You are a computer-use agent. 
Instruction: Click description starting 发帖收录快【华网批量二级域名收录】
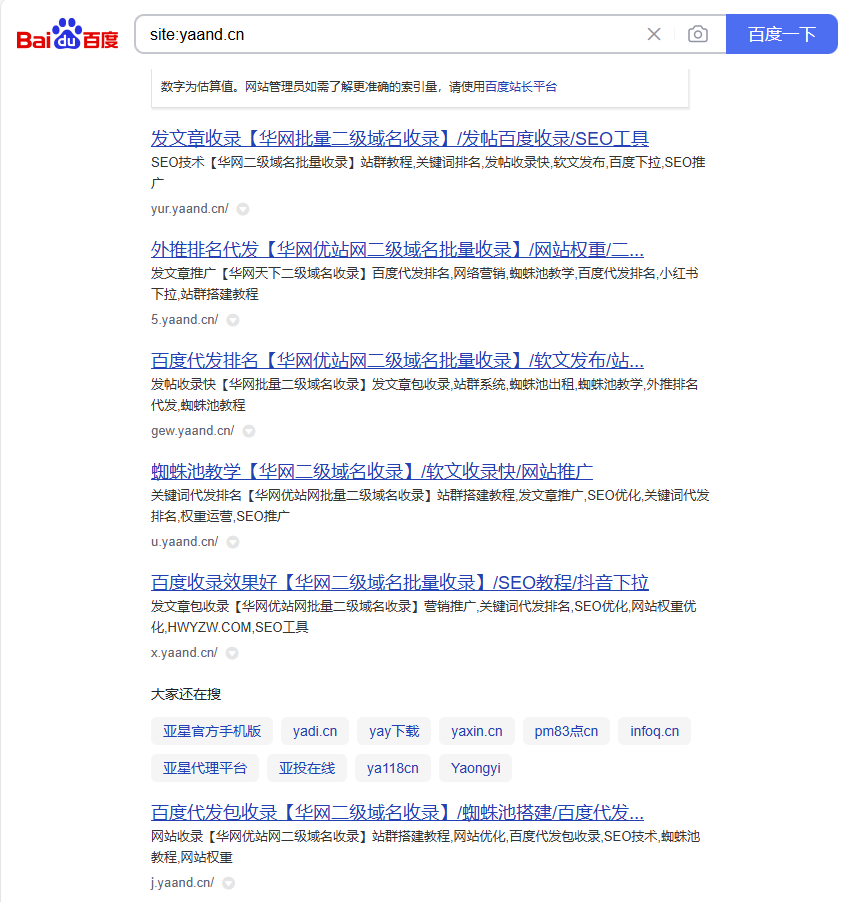point(424,395)
